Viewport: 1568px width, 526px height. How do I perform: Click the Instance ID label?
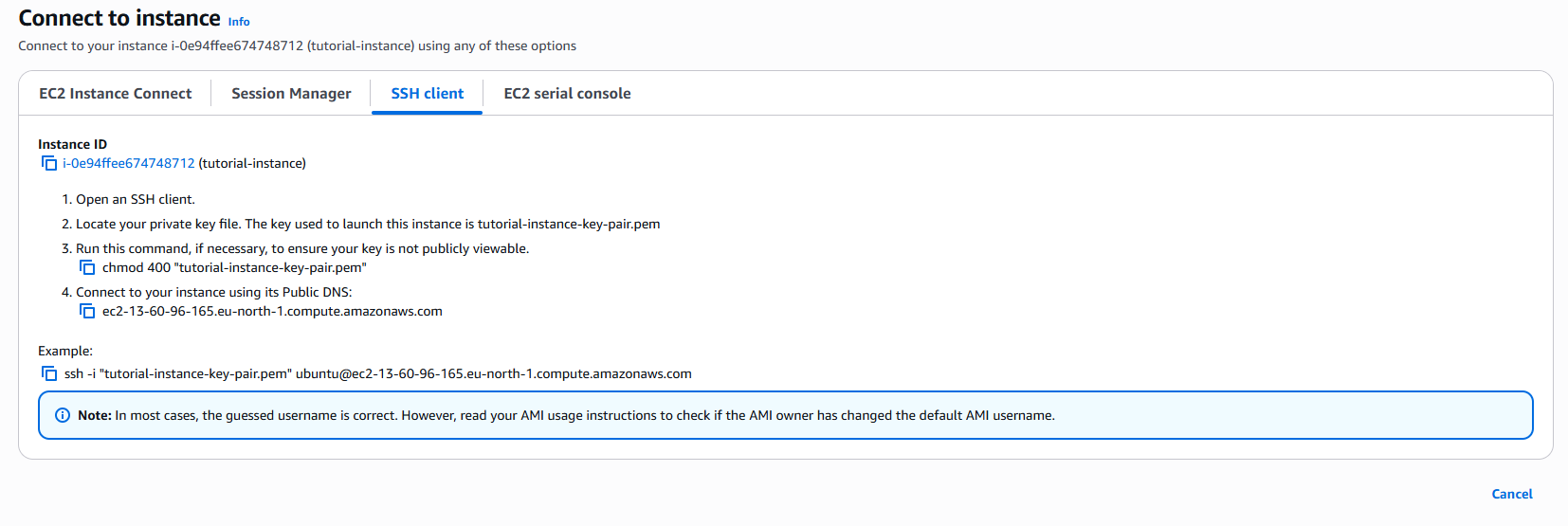tap(72, 144)
